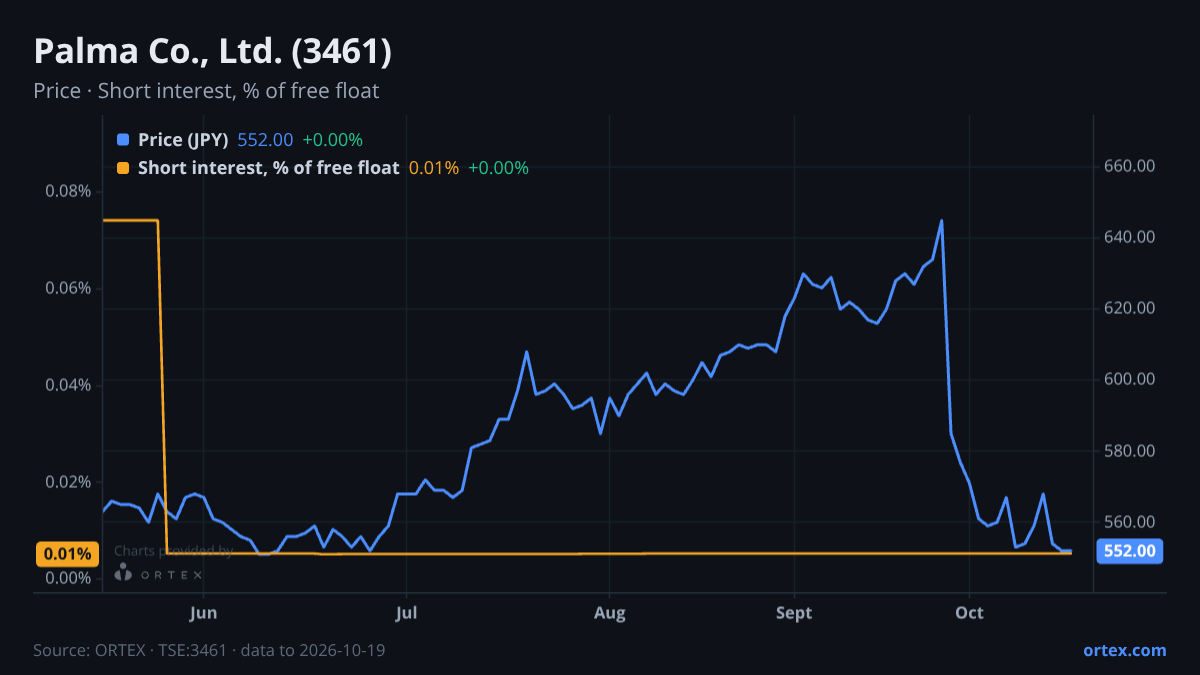Click the green +0.00% next to Price
The width and height of the screenshot is (1200, 675).
(332, 140)
